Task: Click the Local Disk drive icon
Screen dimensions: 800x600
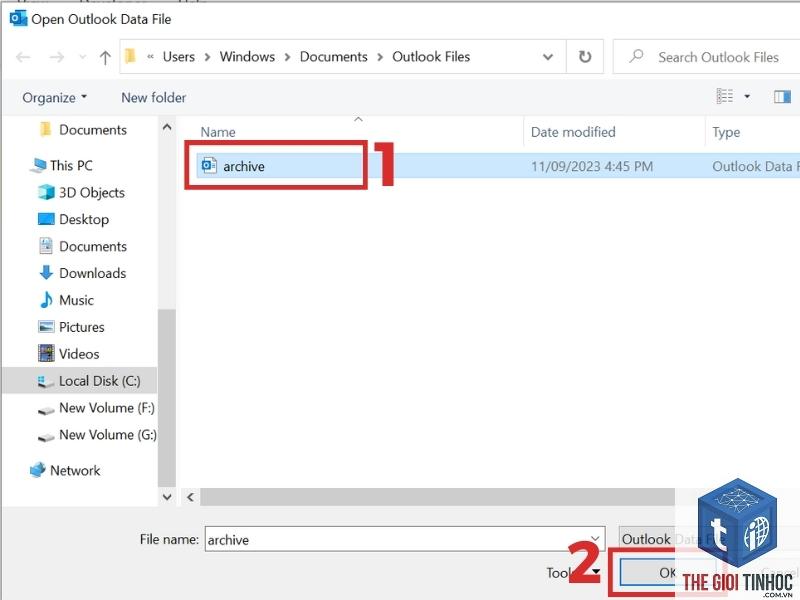Action: click(46, 381)
